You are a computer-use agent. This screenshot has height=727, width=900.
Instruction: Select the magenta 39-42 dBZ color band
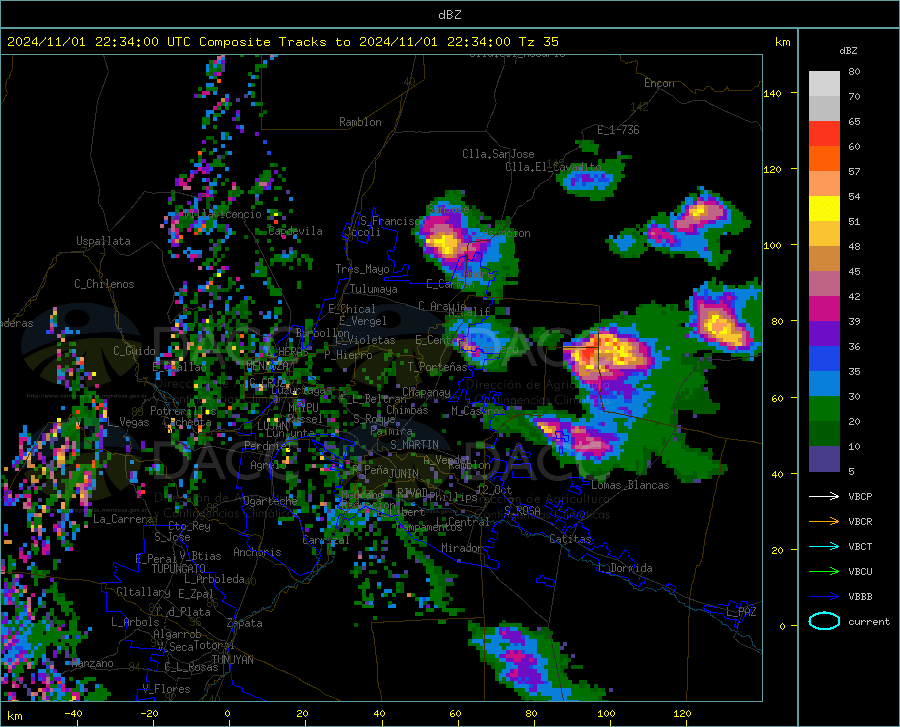coord(824,309)
